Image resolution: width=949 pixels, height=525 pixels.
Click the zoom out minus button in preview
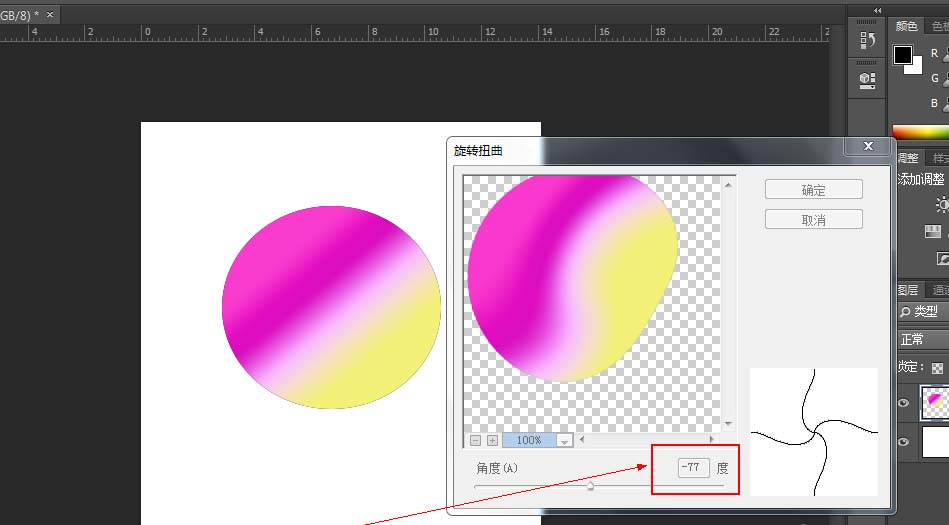pos(475,440)
